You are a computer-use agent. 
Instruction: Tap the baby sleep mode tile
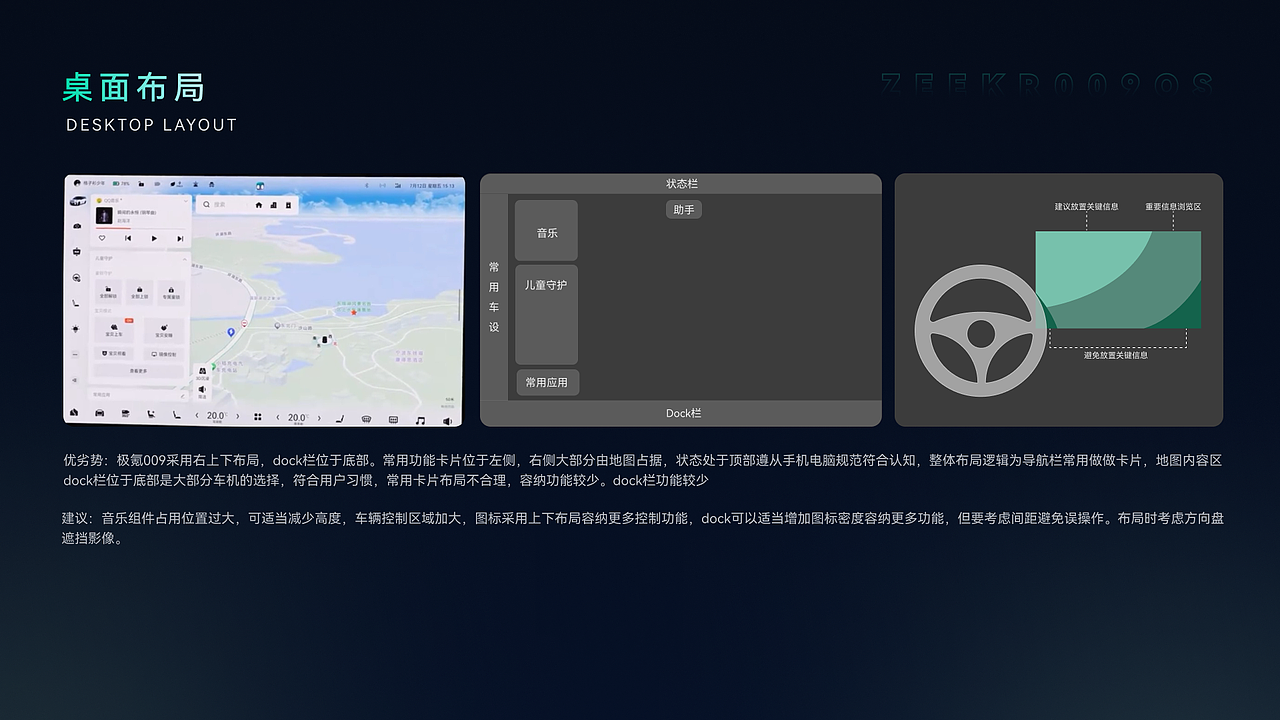pyautogui.click(x=164, y=330)
